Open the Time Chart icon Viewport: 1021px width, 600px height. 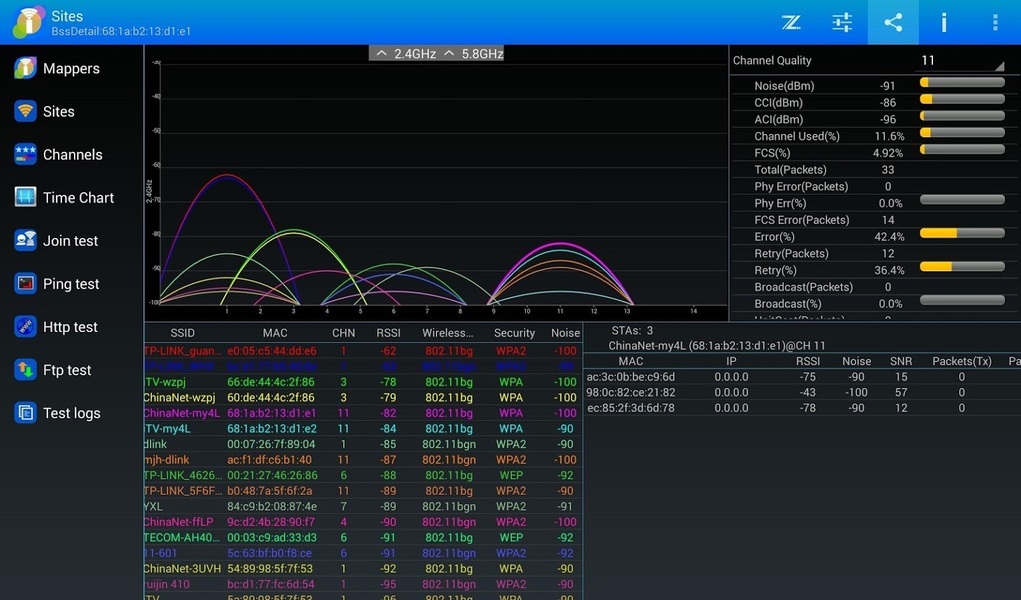(25, 197)
